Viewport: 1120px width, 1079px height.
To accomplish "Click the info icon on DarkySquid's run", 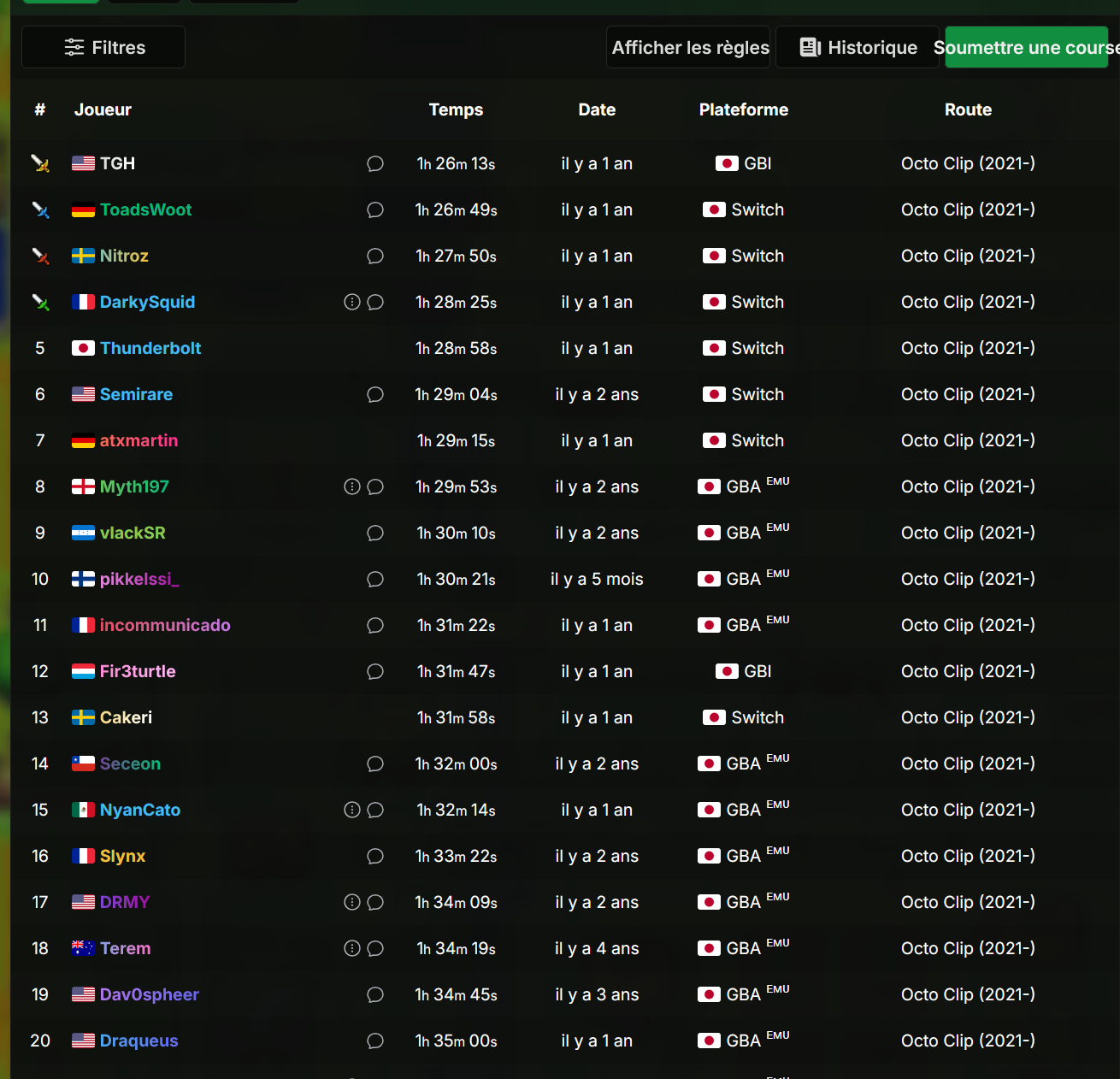I will (352, 302).
